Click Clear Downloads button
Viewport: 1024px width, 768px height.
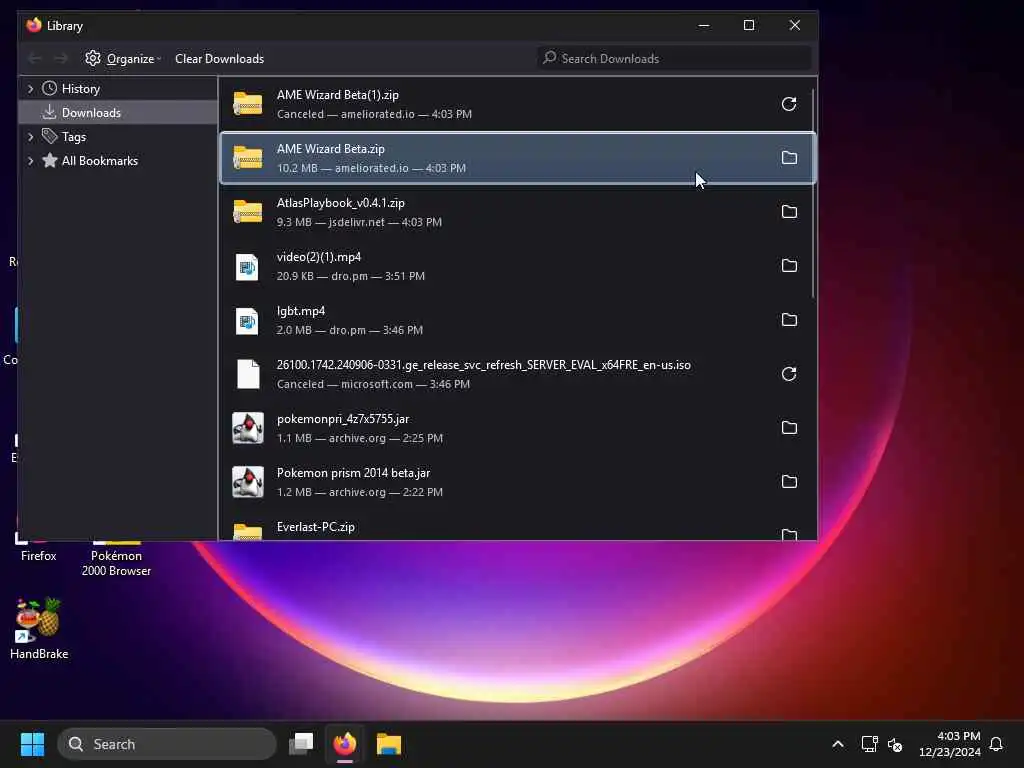[x=219, y=59]
